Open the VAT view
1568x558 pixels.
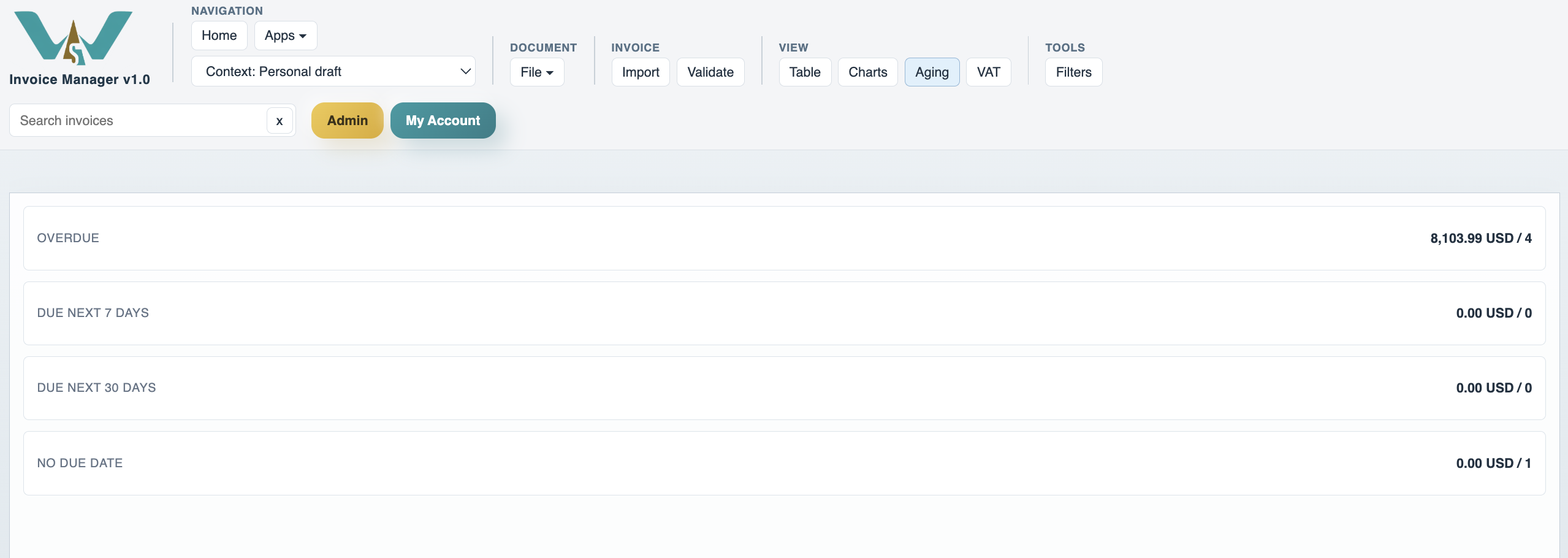[988, 72]
